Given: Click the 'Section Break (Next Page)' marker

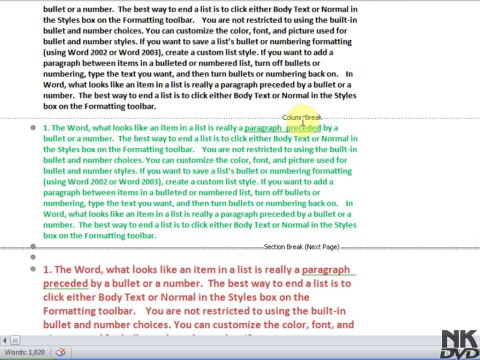Looking at the screenshot, I should [301, 247].
